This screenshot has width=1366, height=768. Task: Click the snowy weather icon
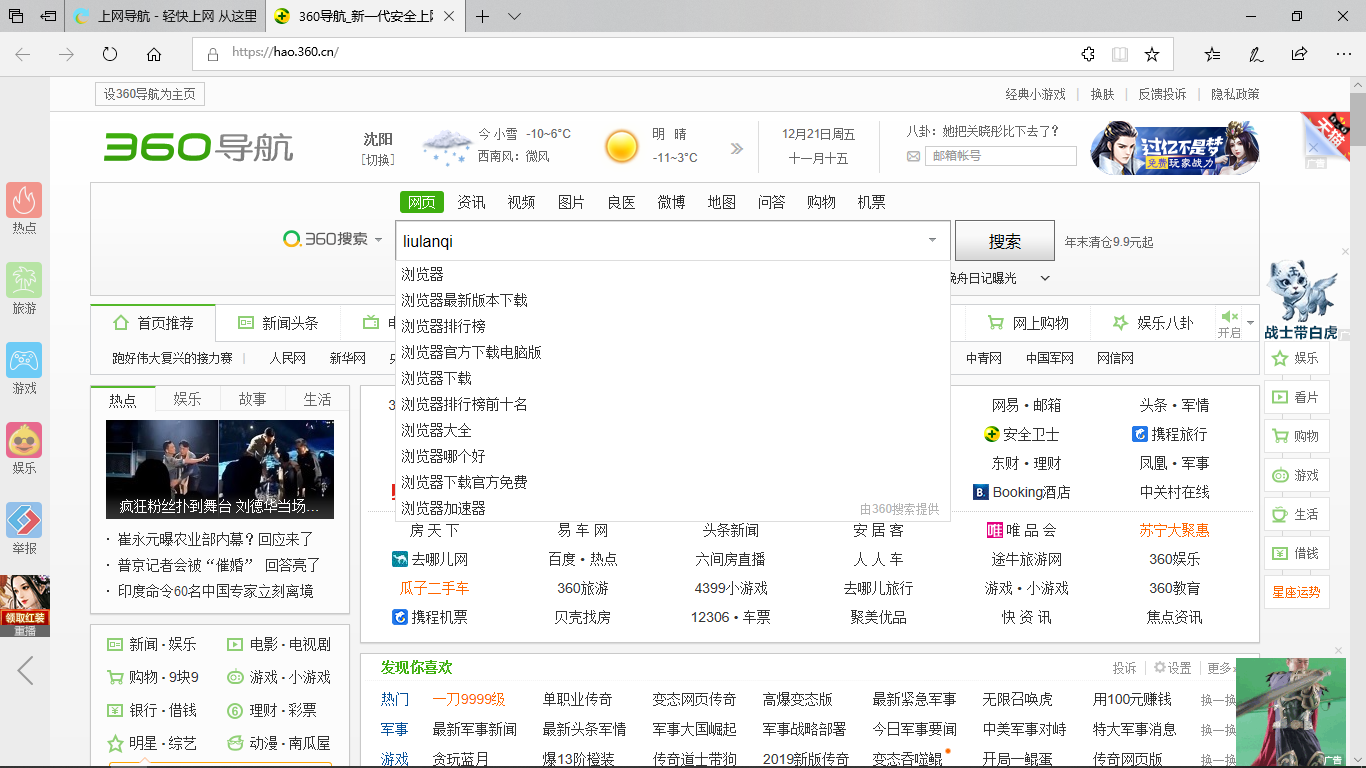tap(446, 147)
